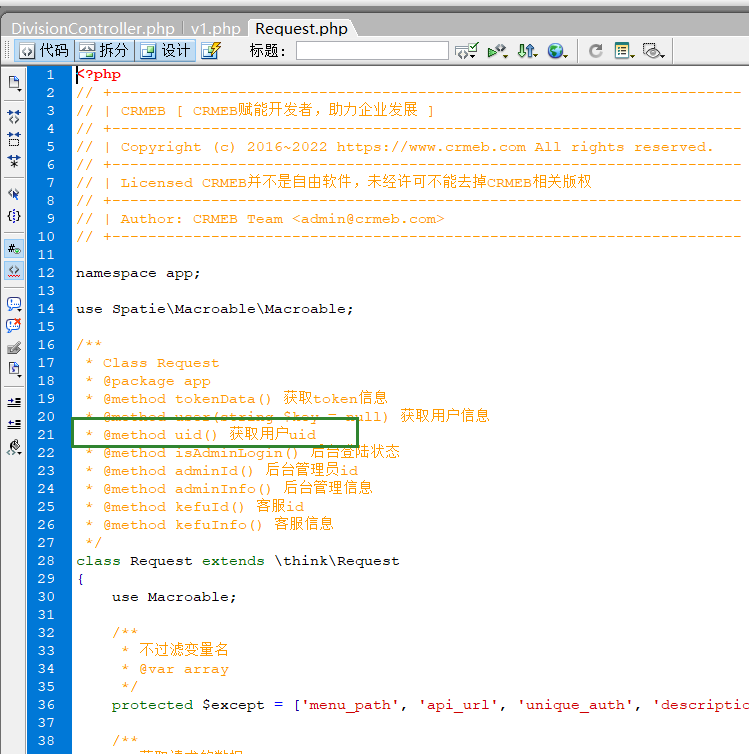Open the Apply Comment dropdown
Screen dimensions: 749x754
14,303
